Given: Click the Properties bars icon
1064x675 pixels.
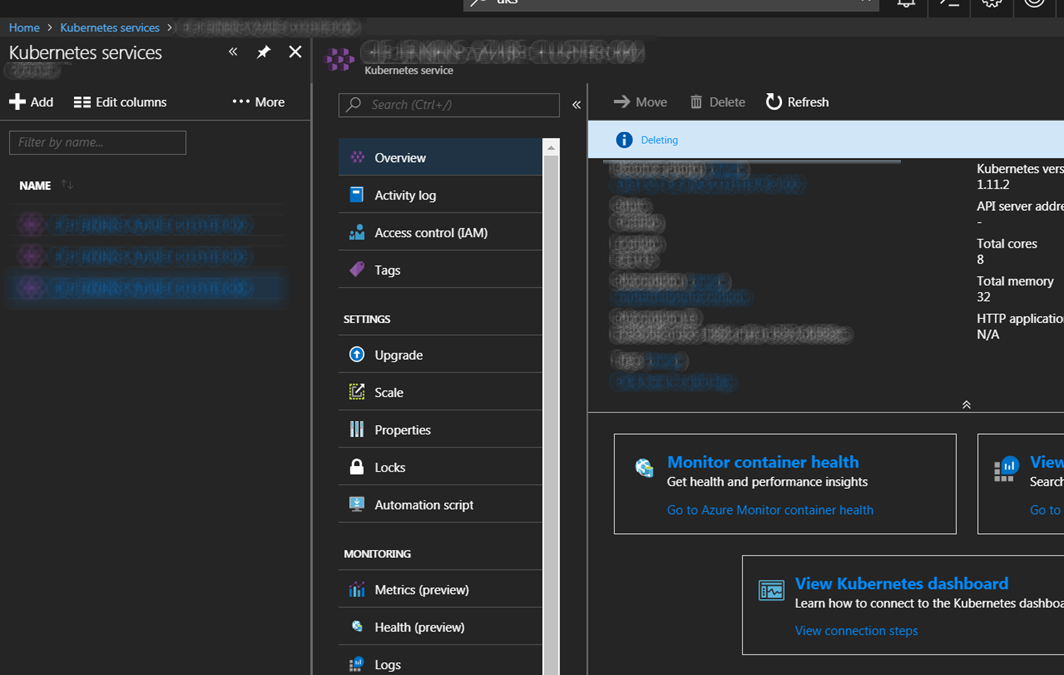Looking at the screenshot, I should click(357, 429).
